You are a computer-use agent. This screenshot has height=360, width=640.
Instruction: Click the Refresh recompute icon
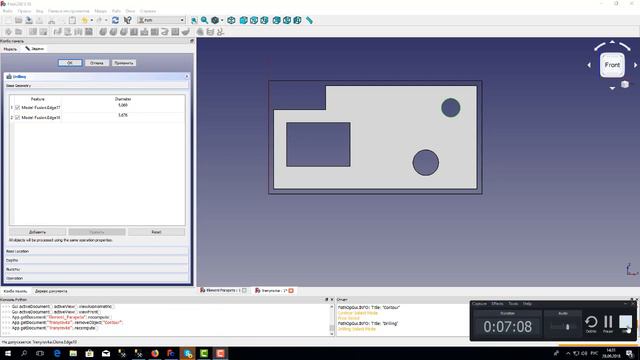(x=116, y=20)
